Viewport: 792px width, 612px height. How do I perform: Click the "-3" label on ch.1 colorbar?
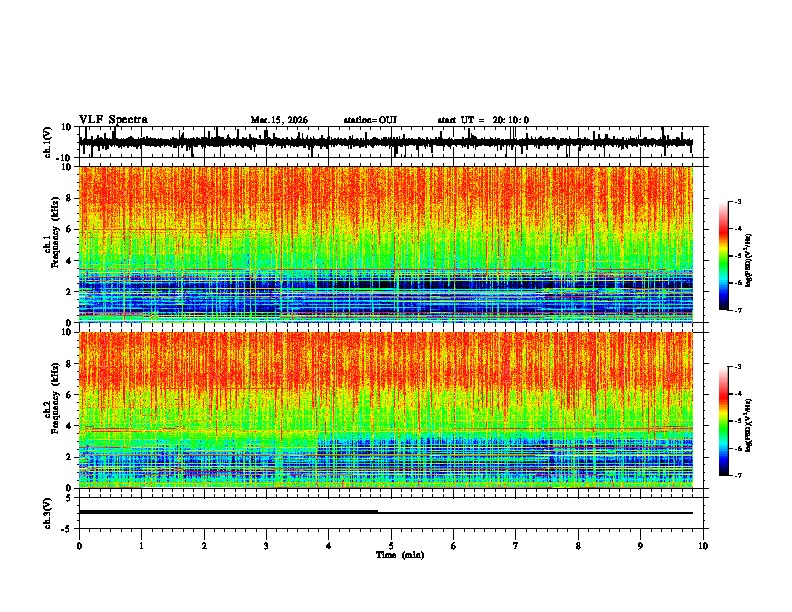pos(738,202)
